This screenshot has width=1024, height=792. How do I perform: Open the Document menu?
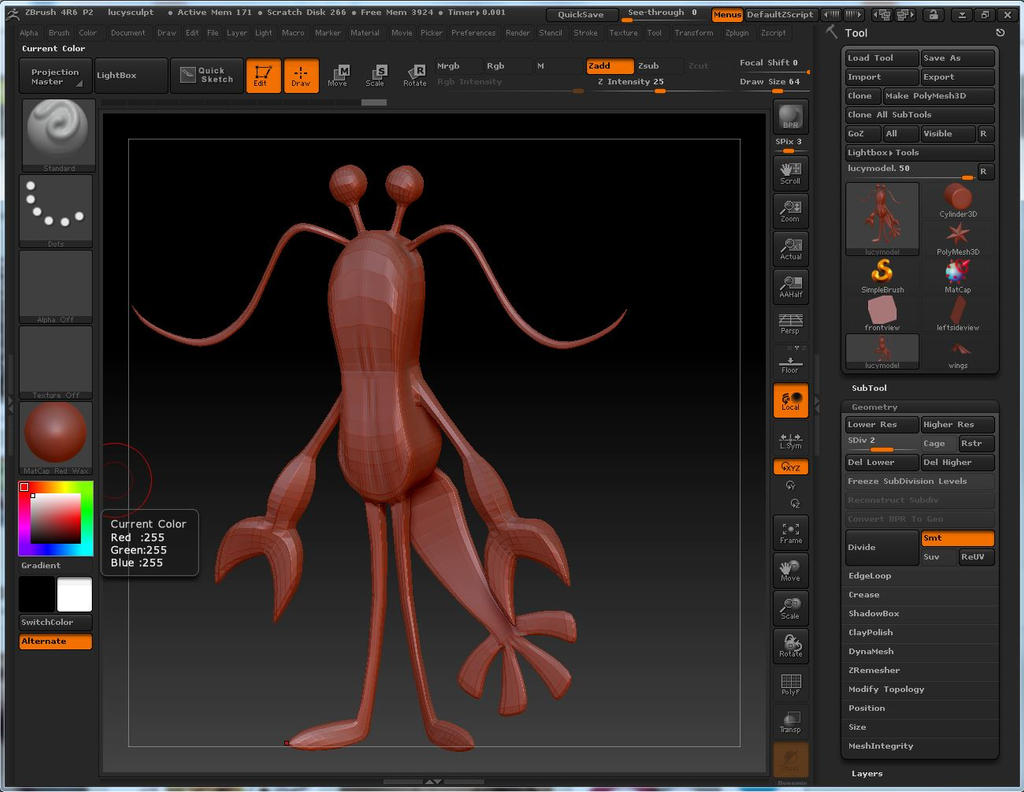coord(128,33)
